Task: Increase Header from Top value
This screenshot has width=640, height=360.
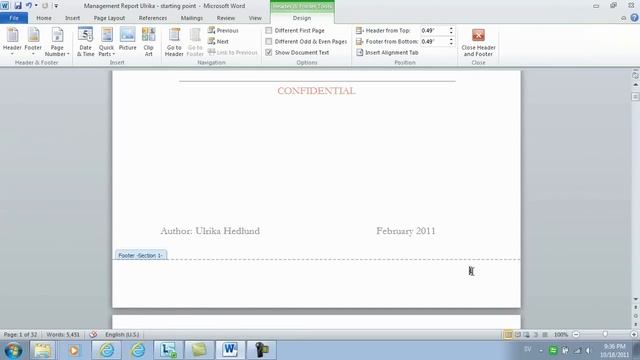Action: 451,29
